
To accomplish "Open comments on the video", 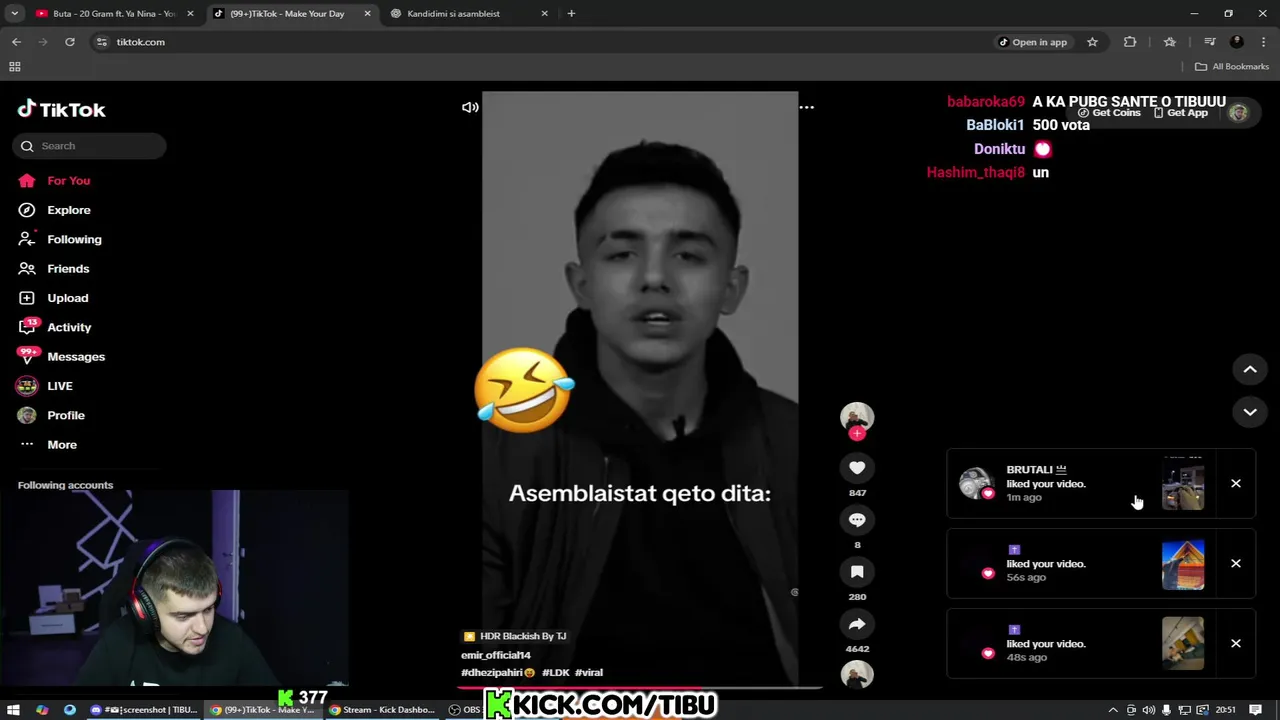I will tap(857, 520).
